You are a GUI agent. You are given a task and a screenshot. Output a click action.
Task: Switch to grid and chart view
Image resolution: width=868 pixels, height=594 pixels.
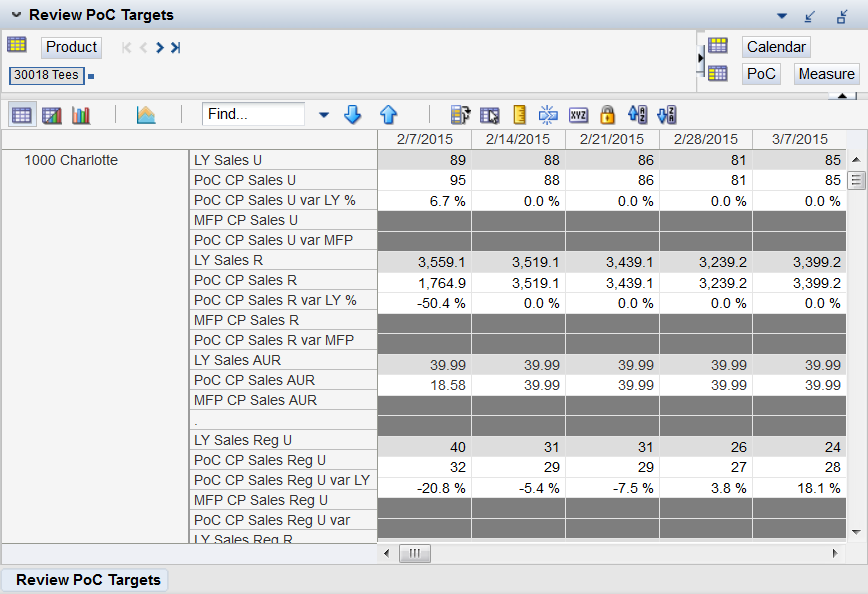pos(51,115)
